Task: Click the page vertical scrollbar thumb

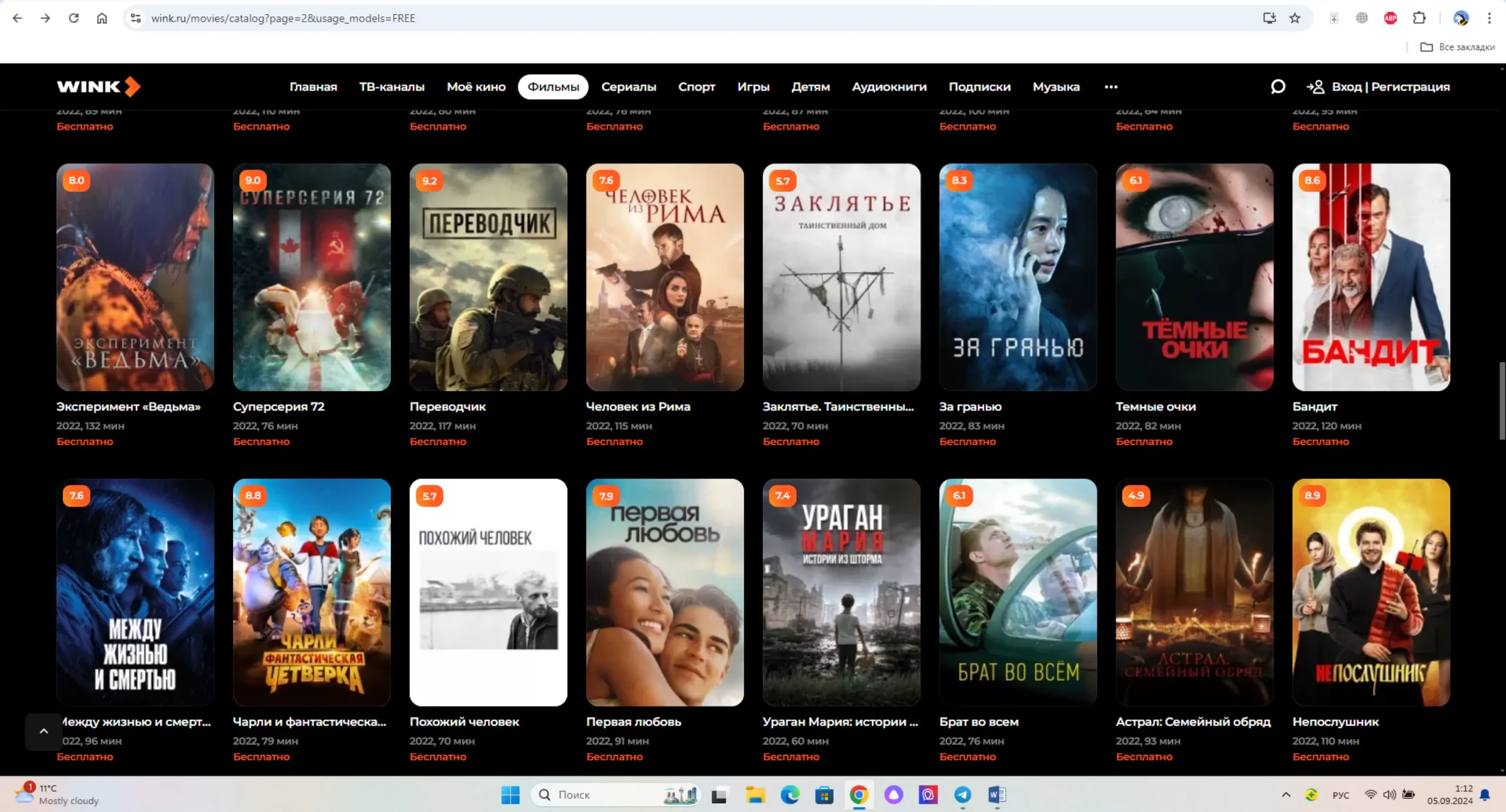Action: tap(1501, 400)
